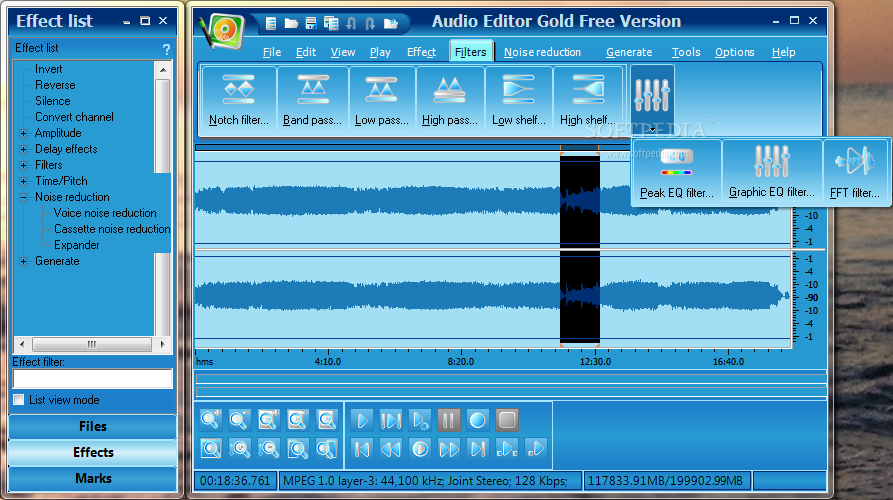Click the vertical zoom in magnifier
The width and height of the screenshot is (893, 500).
tap(239, 449)
